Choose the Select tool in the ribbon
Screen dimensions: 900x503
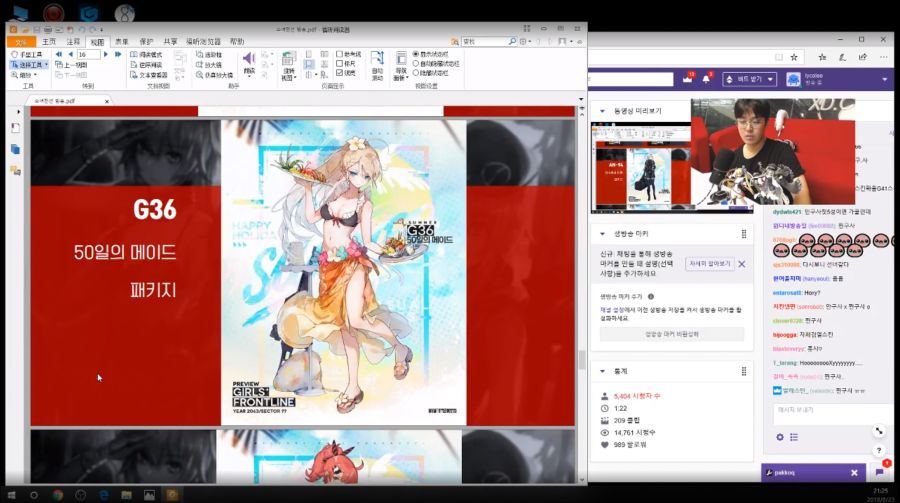point(28,65)
